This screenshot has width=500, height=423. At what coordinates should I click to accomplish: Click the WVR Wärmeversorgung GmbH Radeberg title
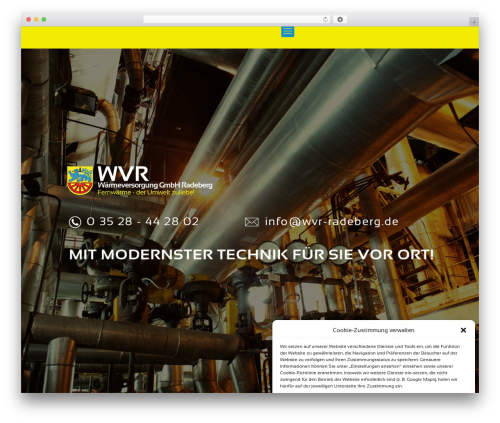pyautogui.click(x=155, y=178)
